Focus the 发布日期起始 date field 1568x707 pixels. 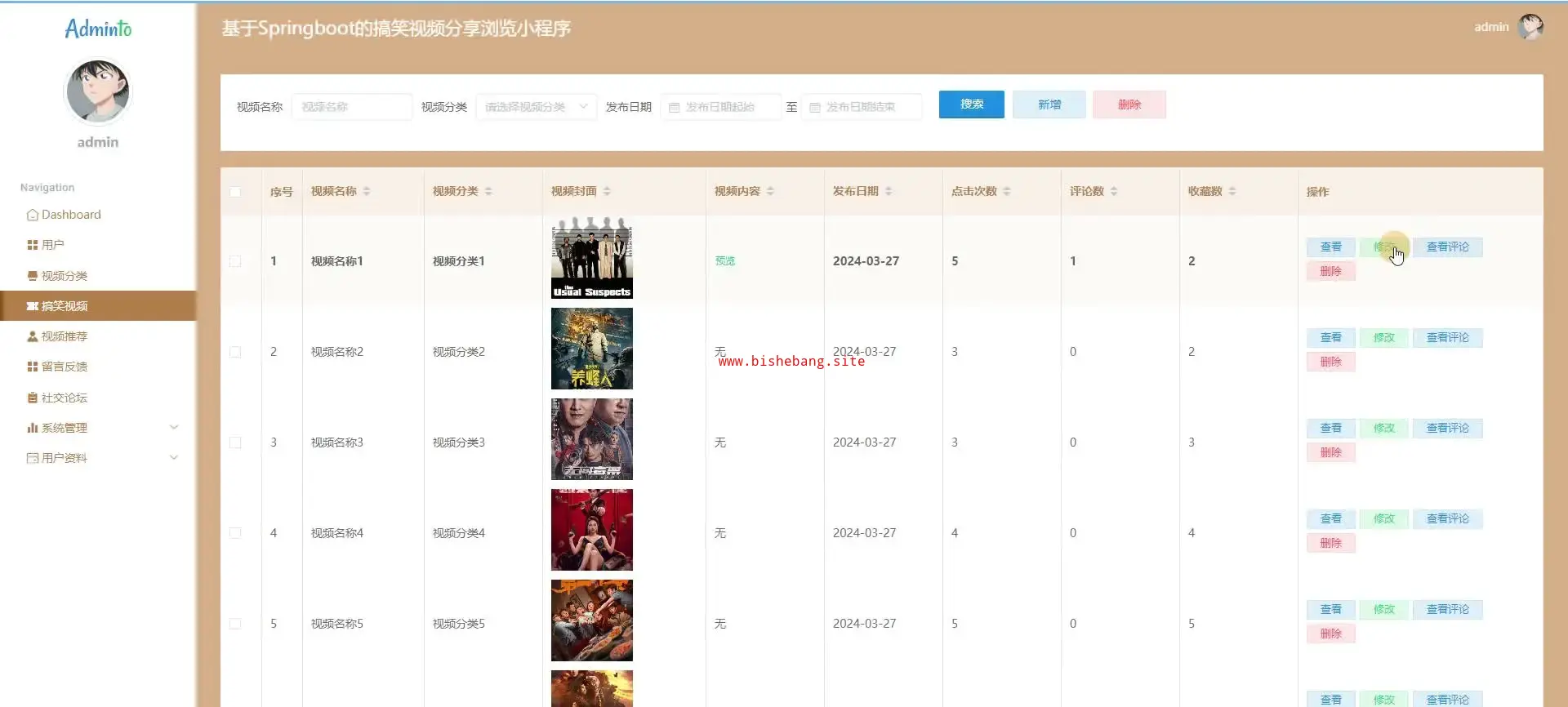721,107
